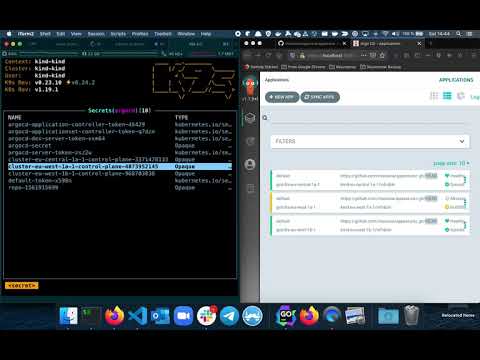480x360 pixels.
Task: Click the Missing health icon of second application
Action: coord(447,198)
